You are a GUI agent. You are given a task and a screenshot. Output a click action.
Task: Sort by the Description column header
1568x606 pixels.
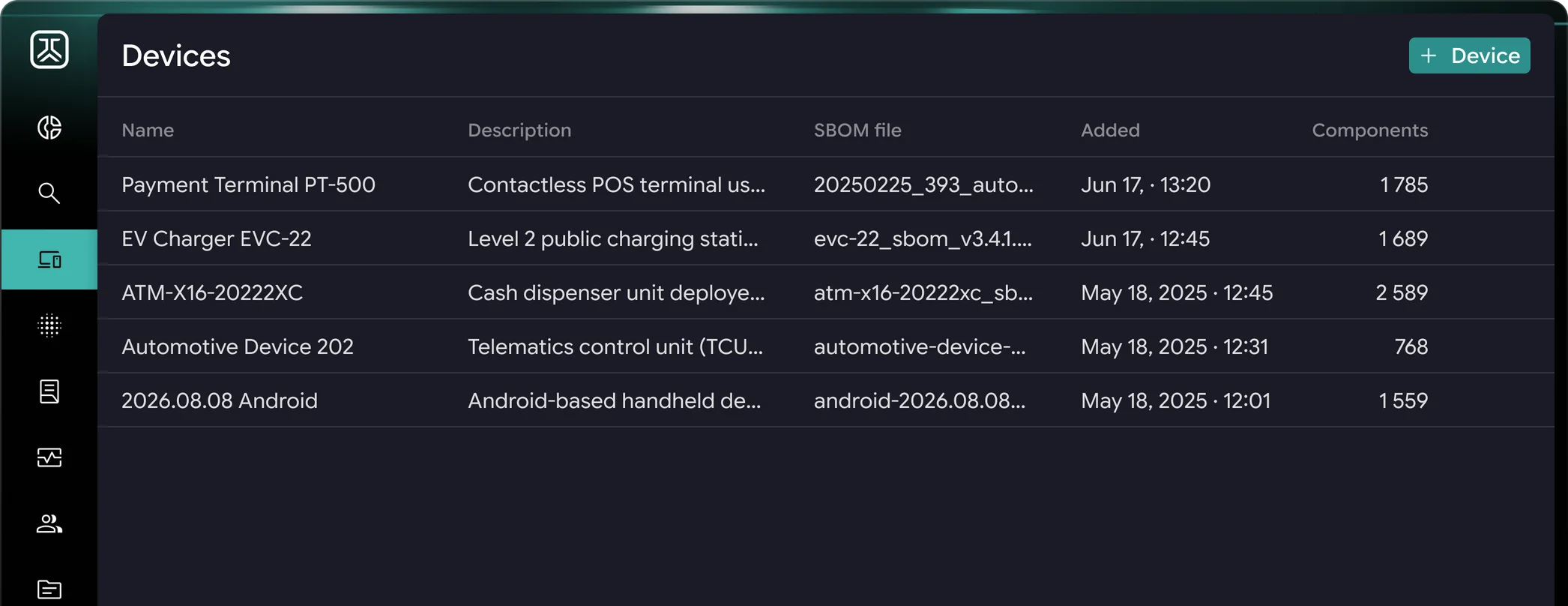(x=519, y=130)
